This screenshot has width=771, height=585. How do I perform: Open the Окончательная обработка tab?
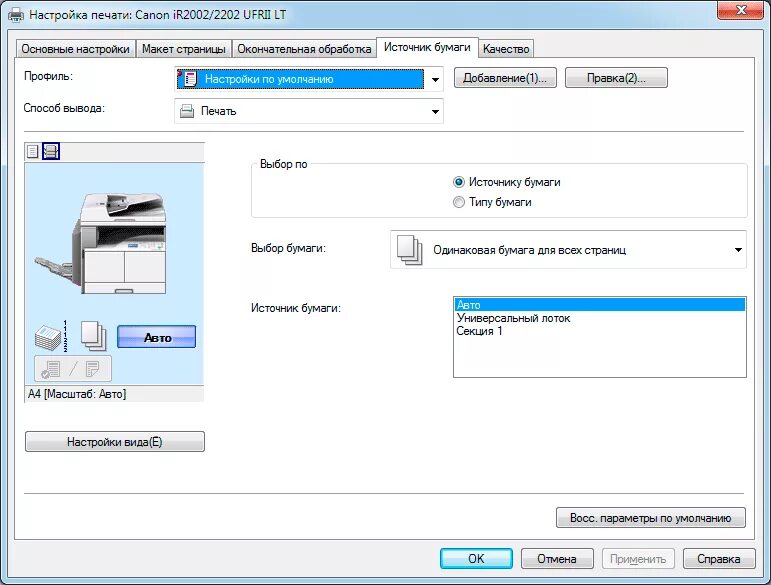click(304, 49)
